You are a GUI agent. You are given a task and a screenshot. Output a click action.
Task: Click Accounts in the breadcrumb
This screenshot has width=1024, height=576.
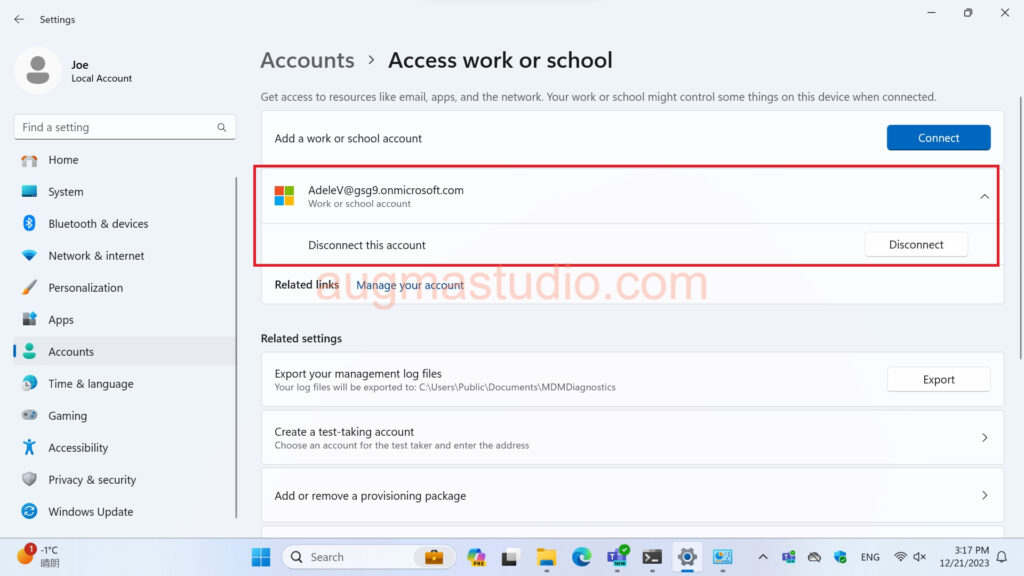coord(307,60)
